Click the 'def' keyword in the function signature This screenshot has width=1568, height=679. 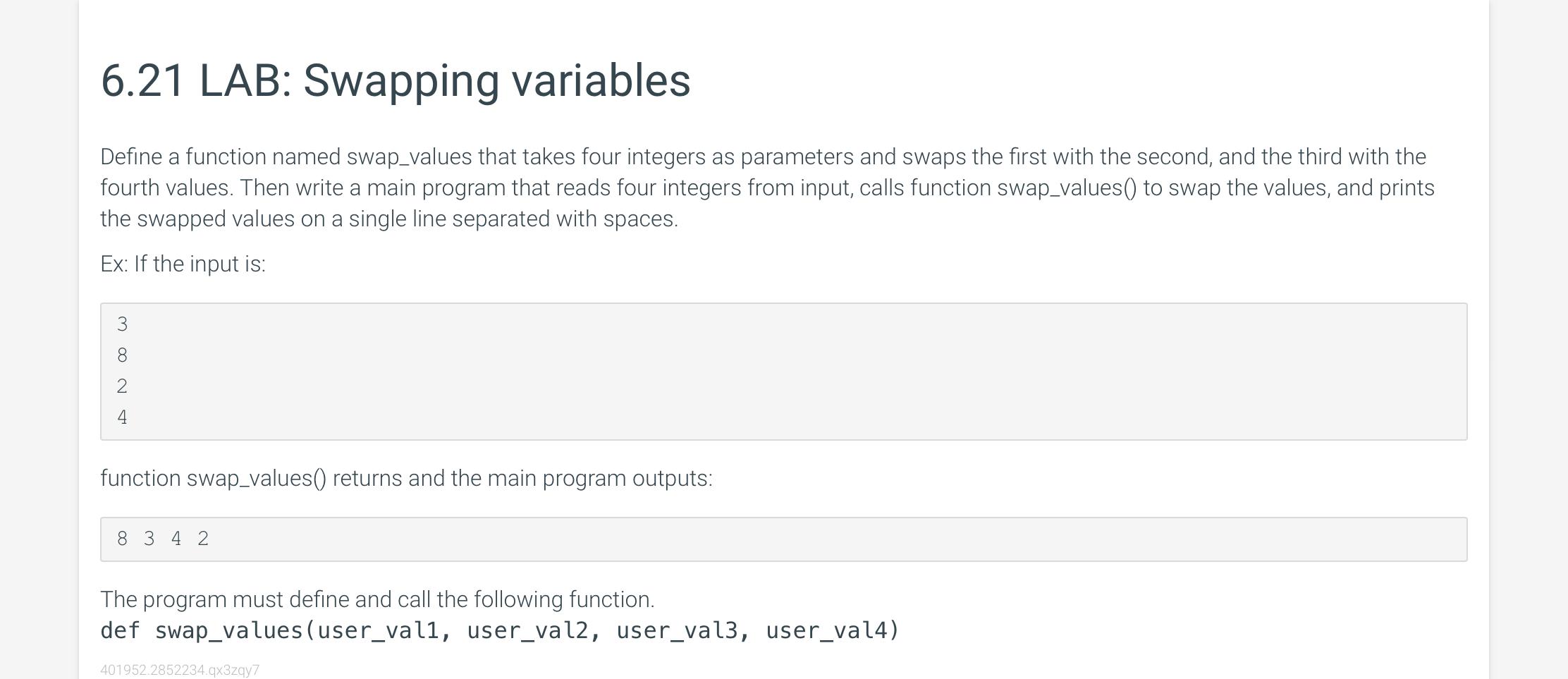click(120, 630)
